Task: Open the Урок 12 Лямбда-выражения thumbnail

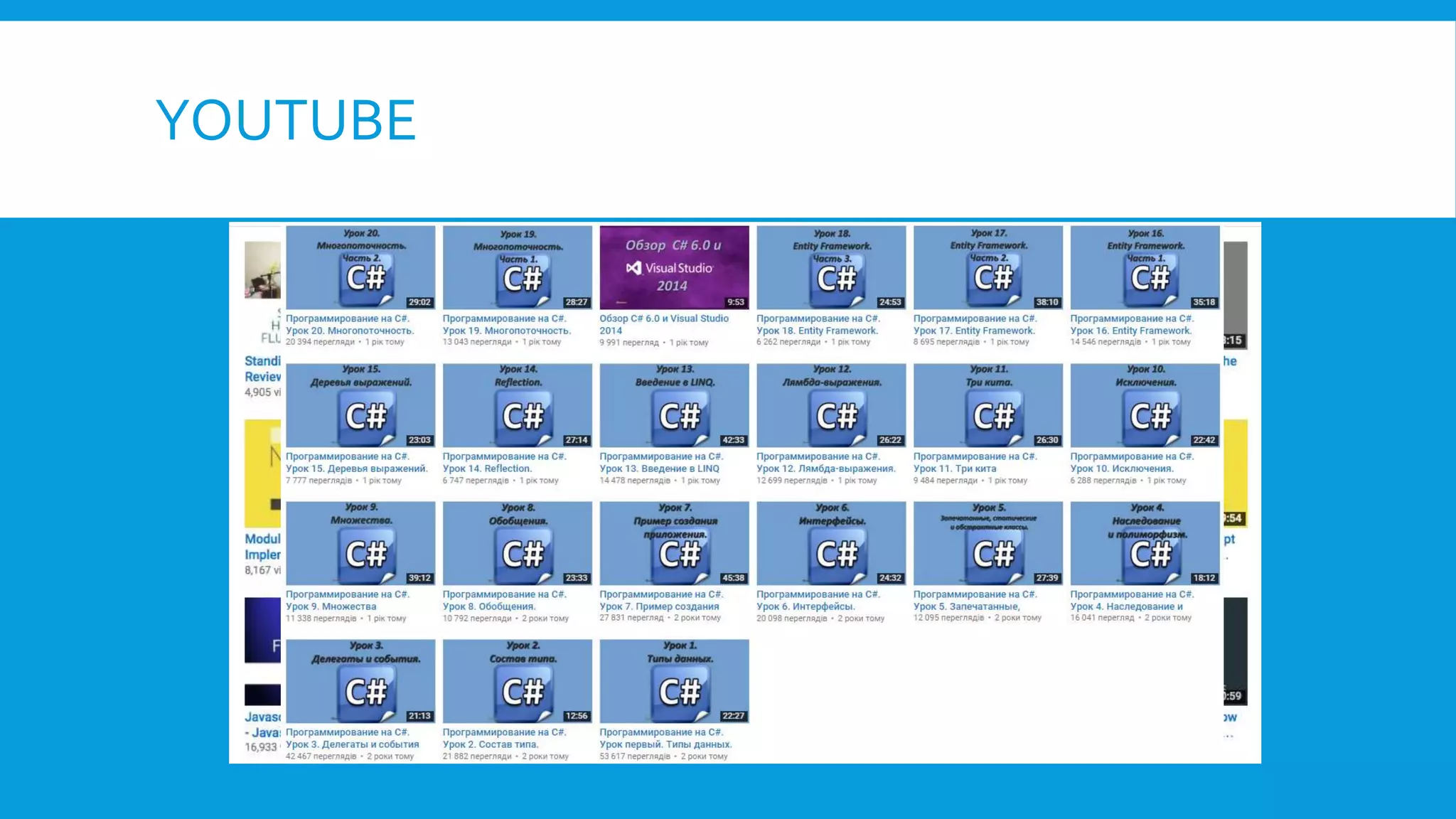Action: pyautogui.click(x=831, y=405)
